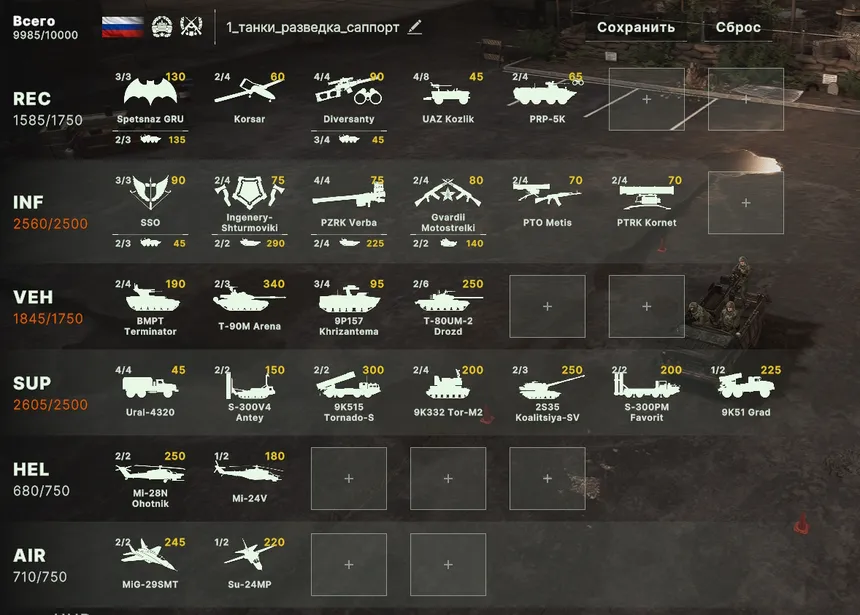This screenshot has width=860, height=615.
Task: Open Diversanty transport option 3/4
Action: click(x=349, y=139)
